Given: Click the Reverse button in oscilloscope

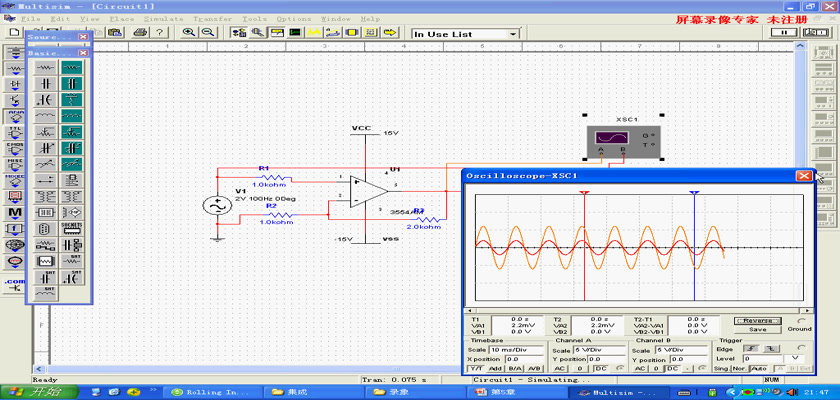Looking at the screenshot, I should 758,321.
